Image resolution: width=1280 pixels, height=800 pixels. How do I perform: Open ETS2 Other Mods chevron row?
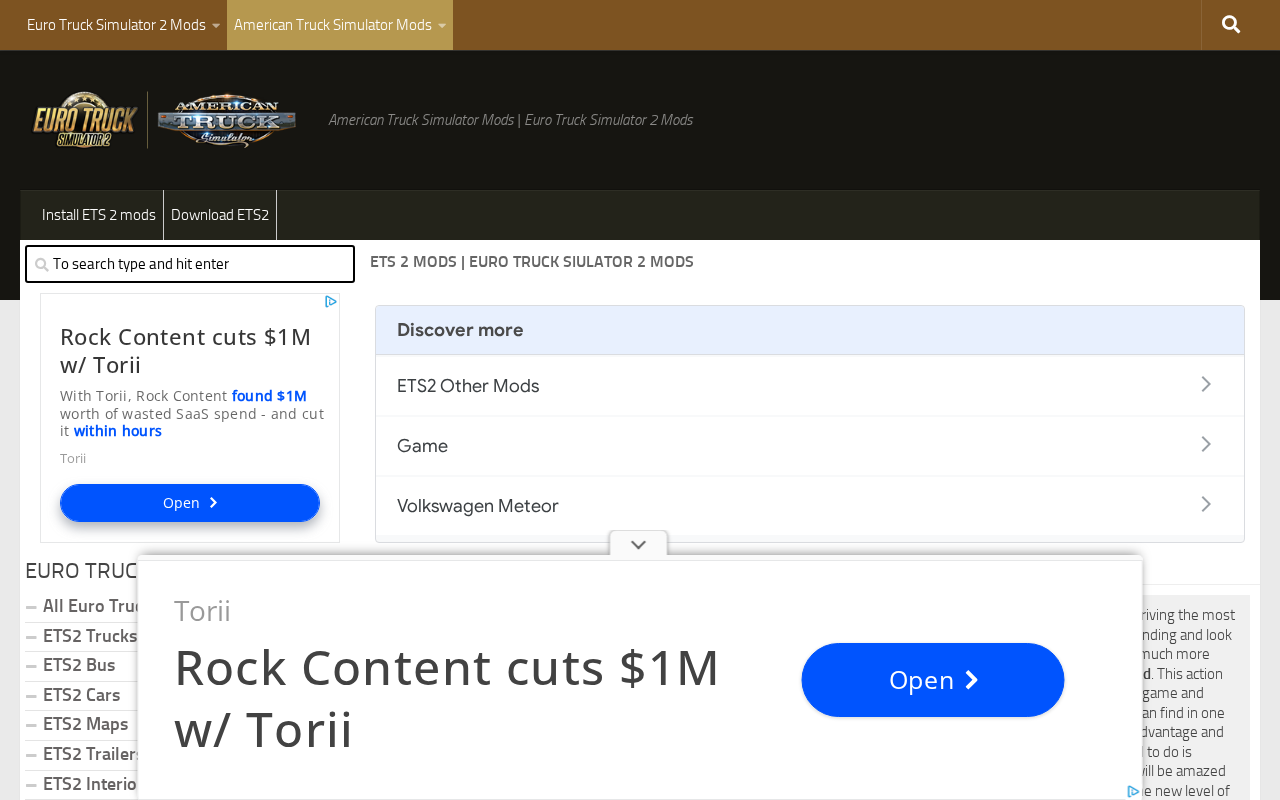(810, 385)
